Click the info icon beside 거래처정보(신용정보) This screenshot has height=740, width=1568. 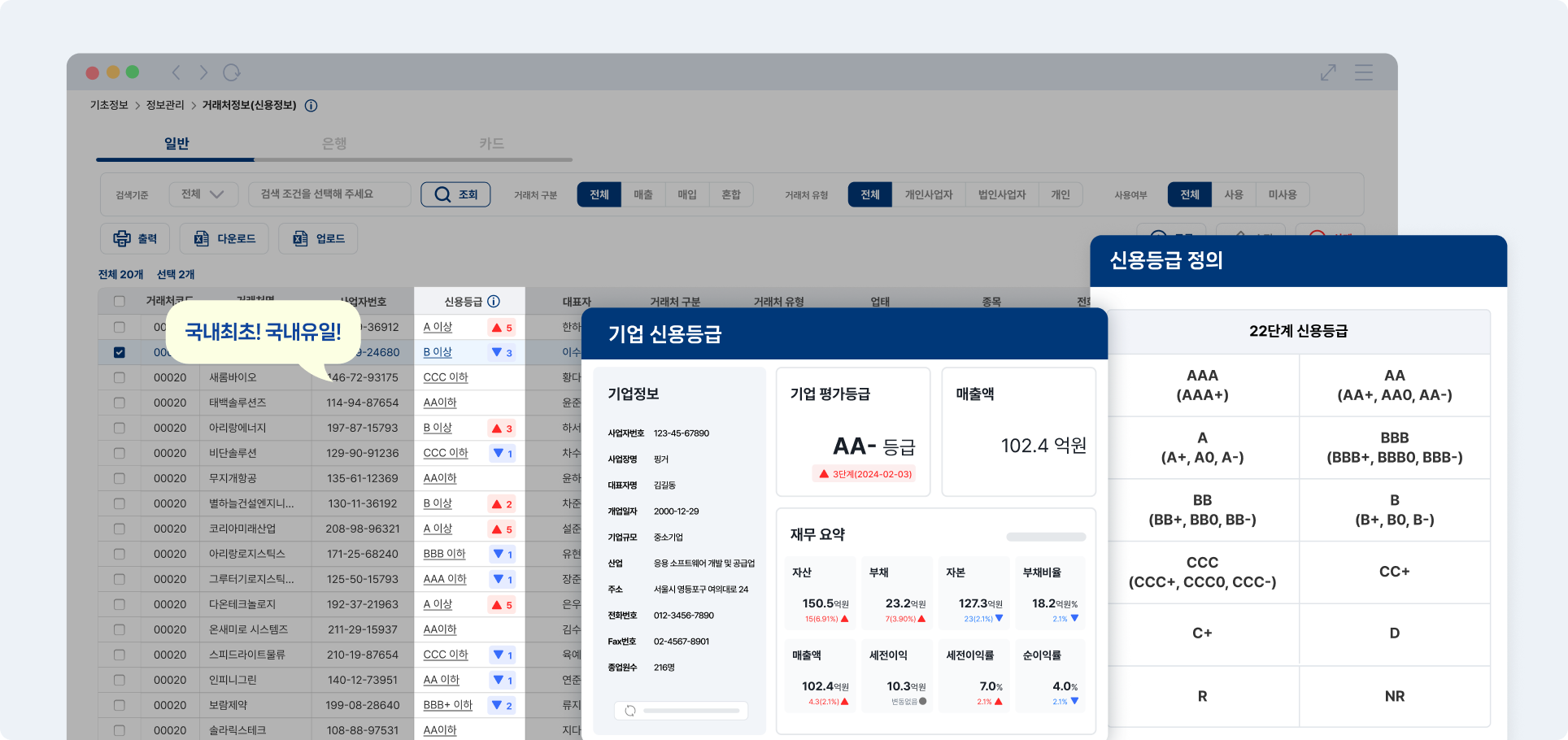[x=311, y=106]
